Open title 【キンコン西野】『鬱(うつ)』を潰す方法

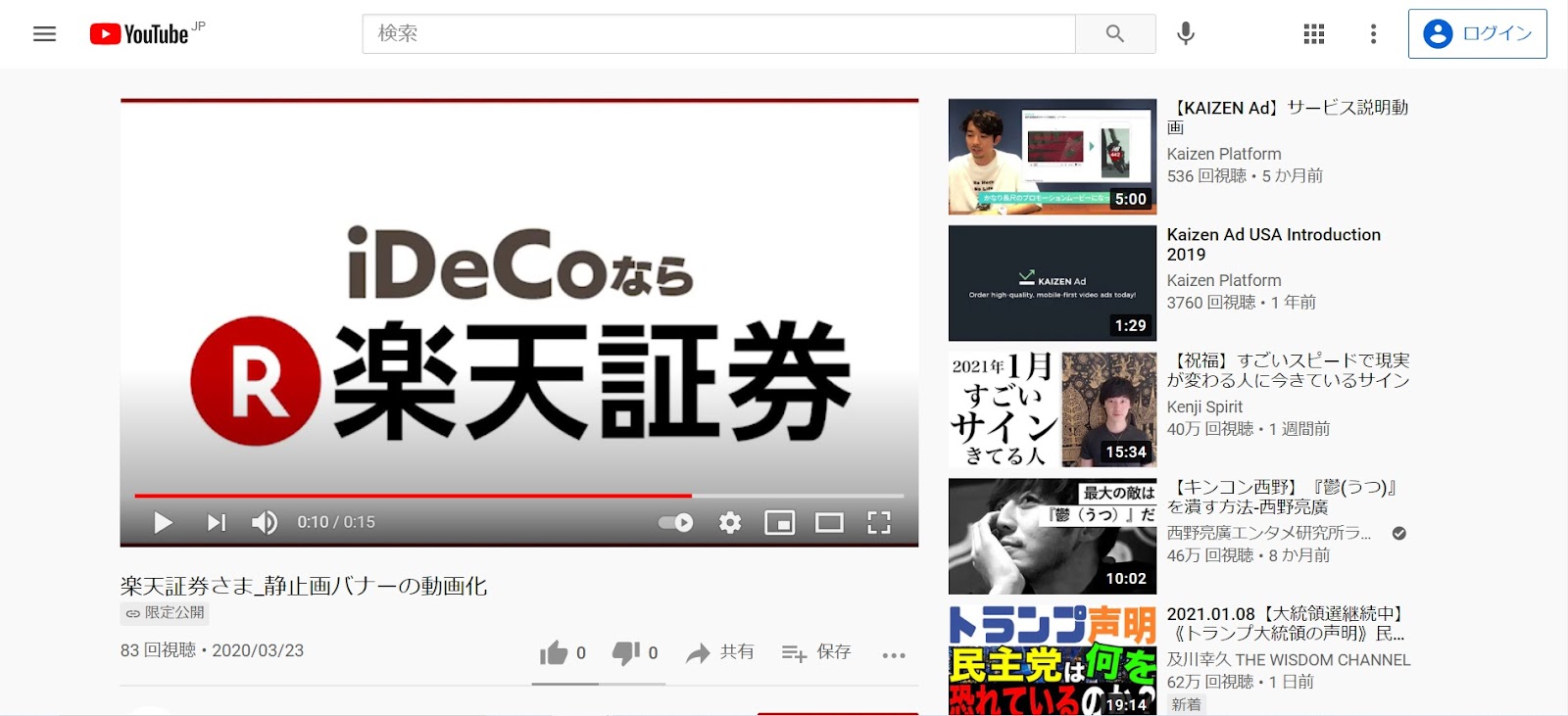(x=1282, y=497)
